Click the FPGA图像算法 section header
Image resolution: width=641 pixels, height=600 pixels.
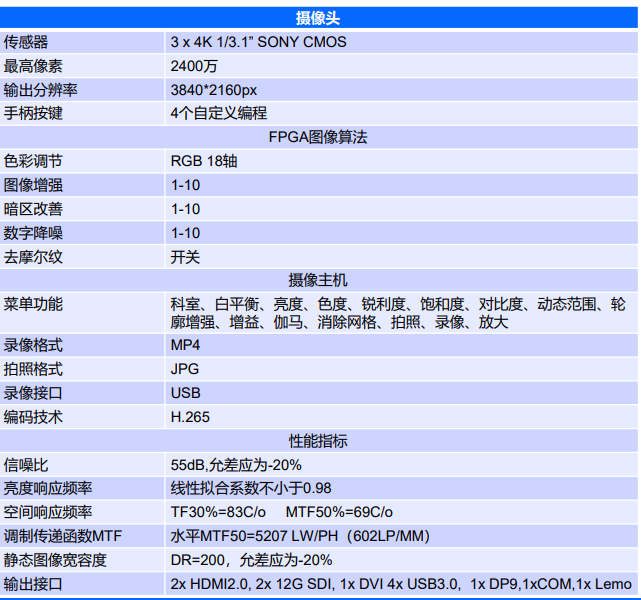point(319,137)
